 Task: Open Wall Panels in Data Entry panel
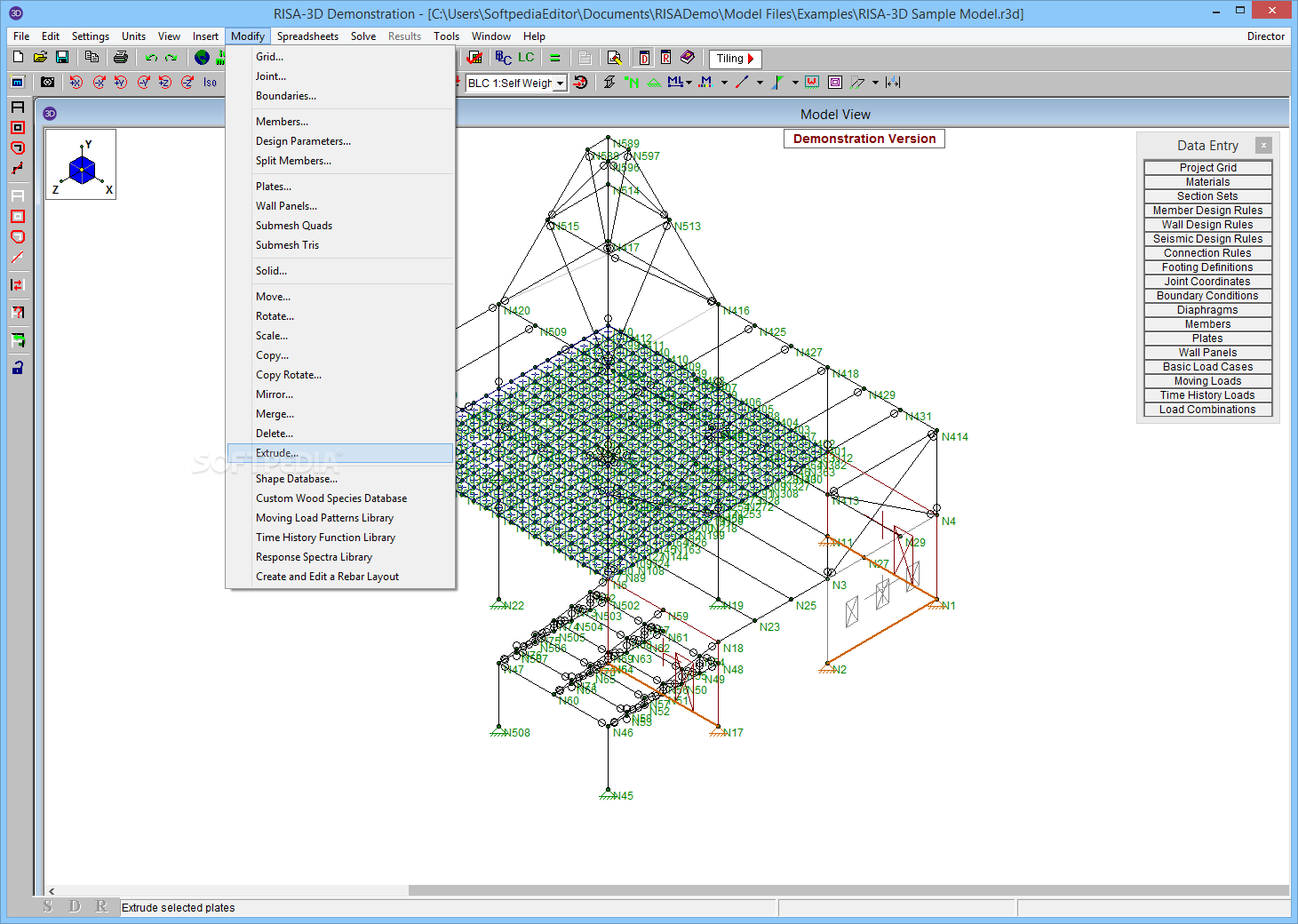click(x=1207, y=352)
